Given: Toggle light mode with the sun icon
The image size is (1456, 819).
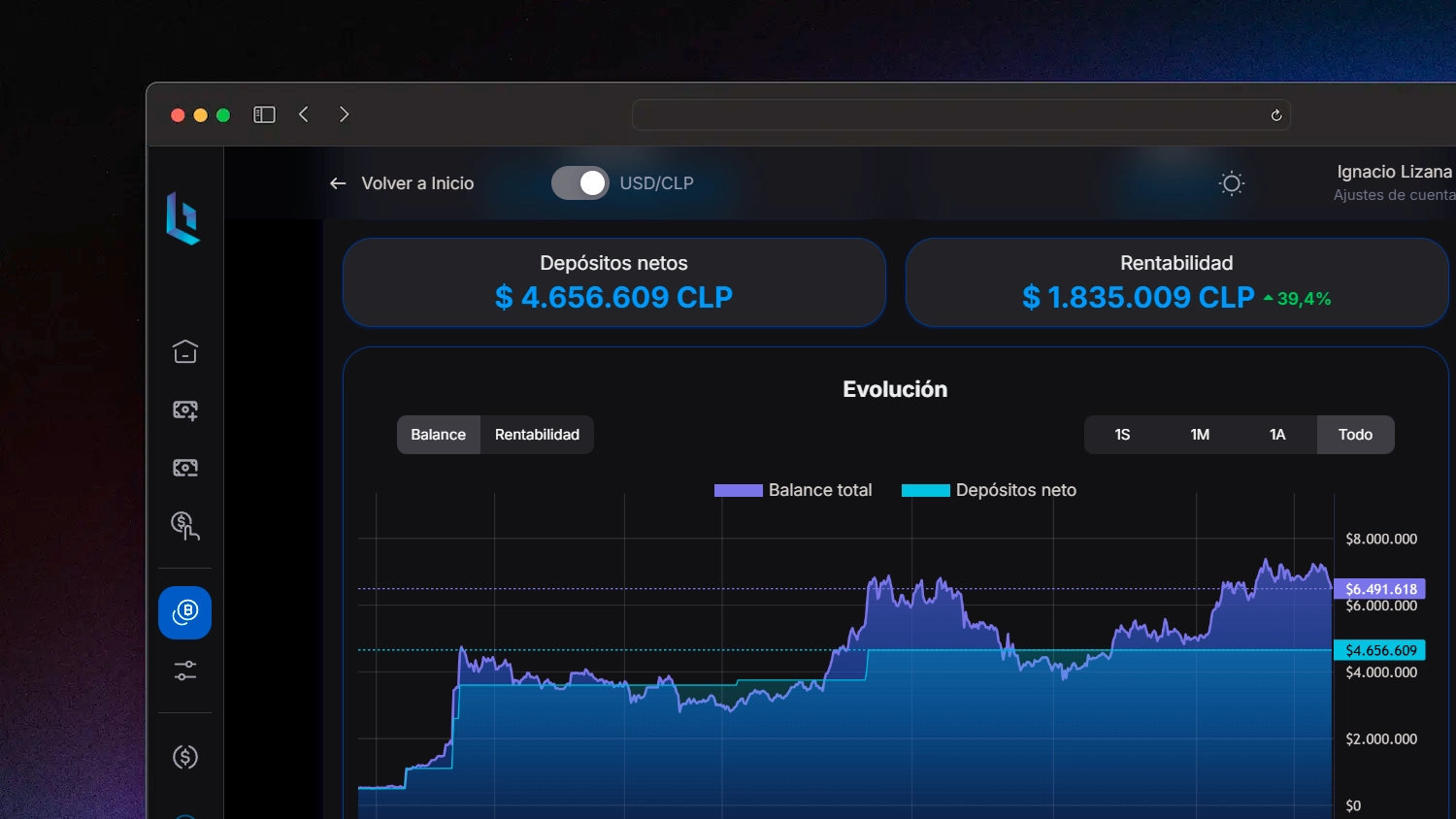Looking at the screenshot, I should 1231,183.
